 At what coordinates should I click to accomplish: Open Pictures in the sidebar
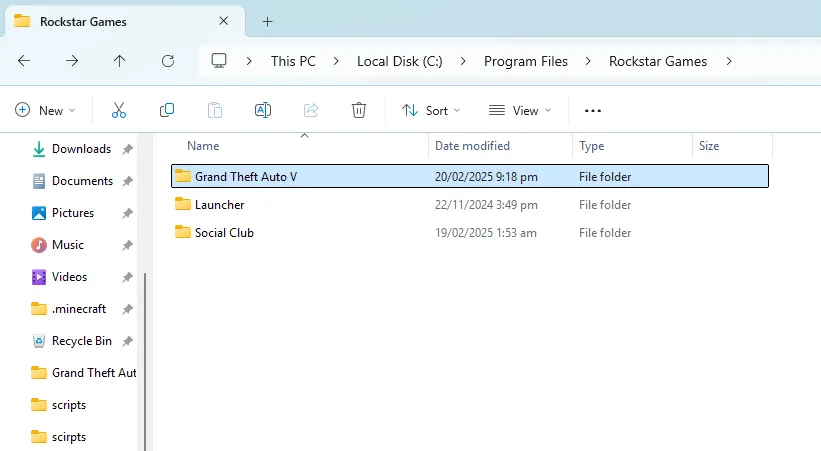(63, 213)
